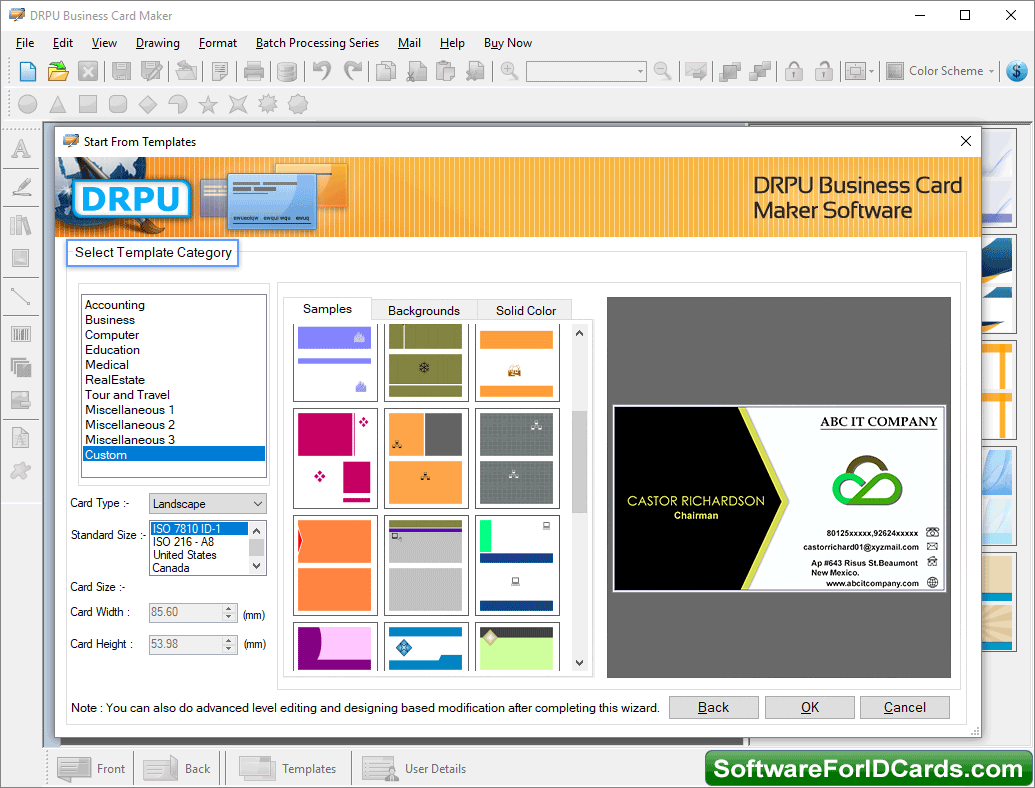Screen dimensions: 1035x788
Task: Select the Pencil tool in left sidebar
Action: 20,187
